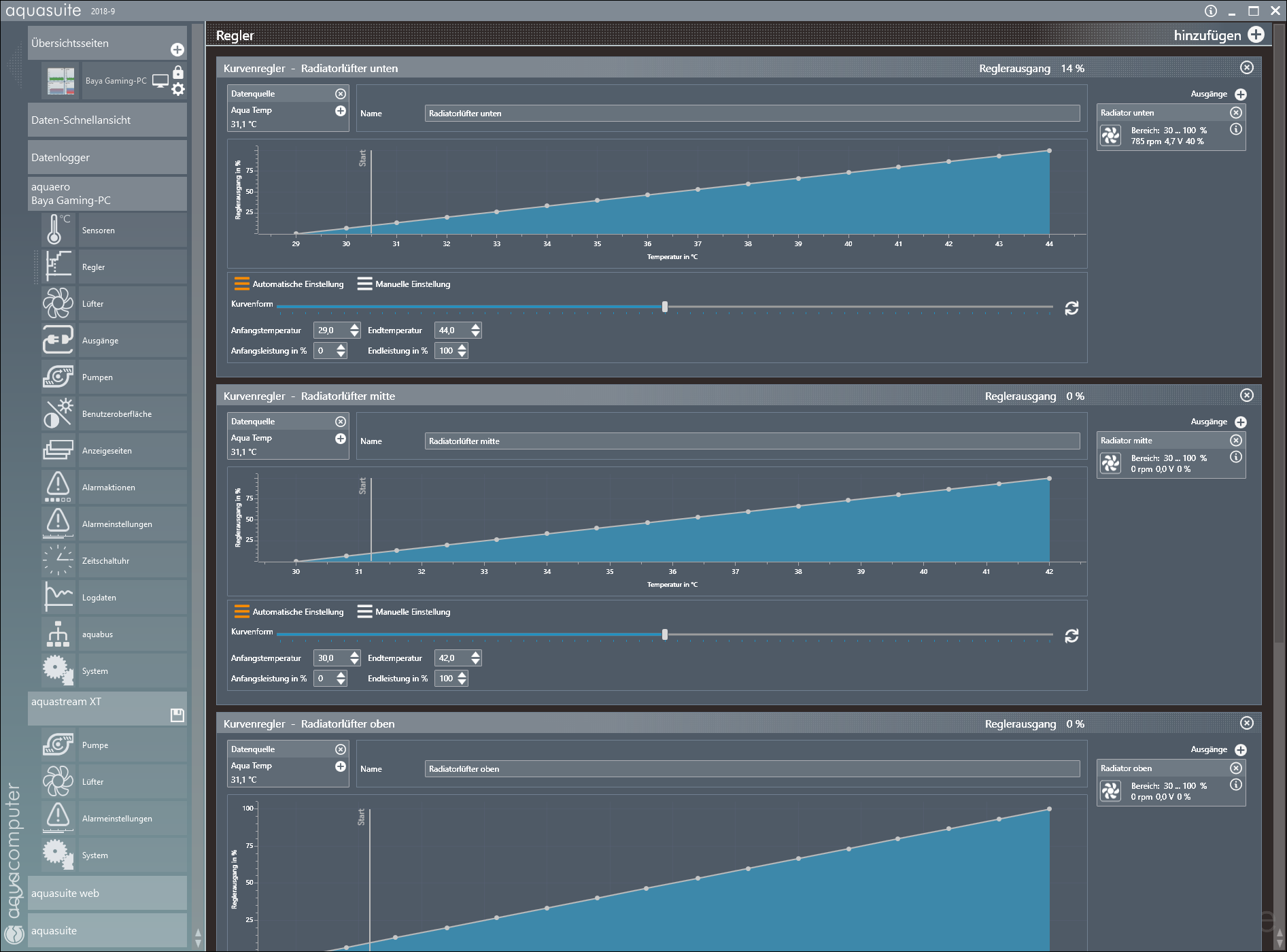Open the aquaero Sensoren page
This screenshot has width=1287, height=952.
(x=114, y=230)
